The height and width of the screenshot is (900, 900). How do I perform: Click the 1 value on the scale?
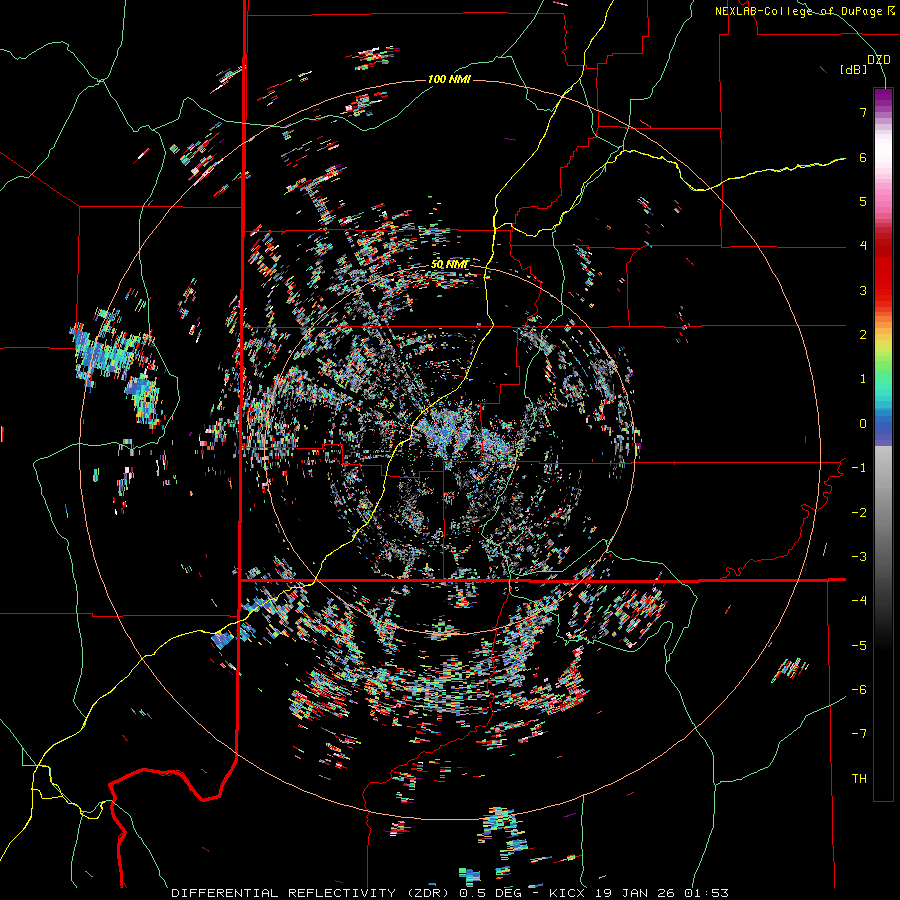[863, 379]
